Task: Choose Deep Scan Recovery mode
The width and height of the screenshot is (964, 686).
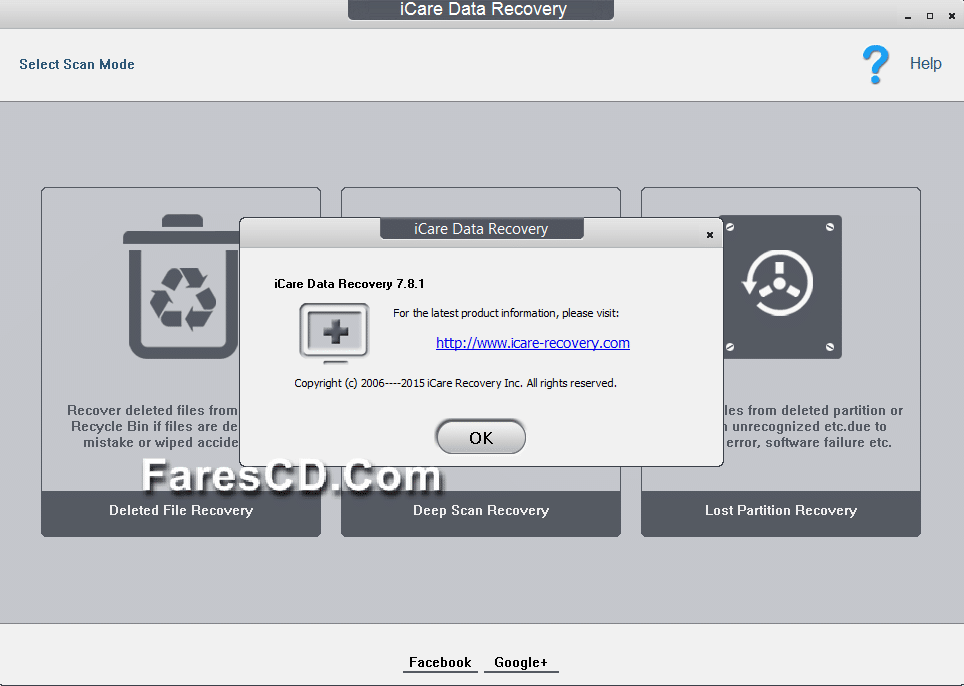Action: coord(481,513)
